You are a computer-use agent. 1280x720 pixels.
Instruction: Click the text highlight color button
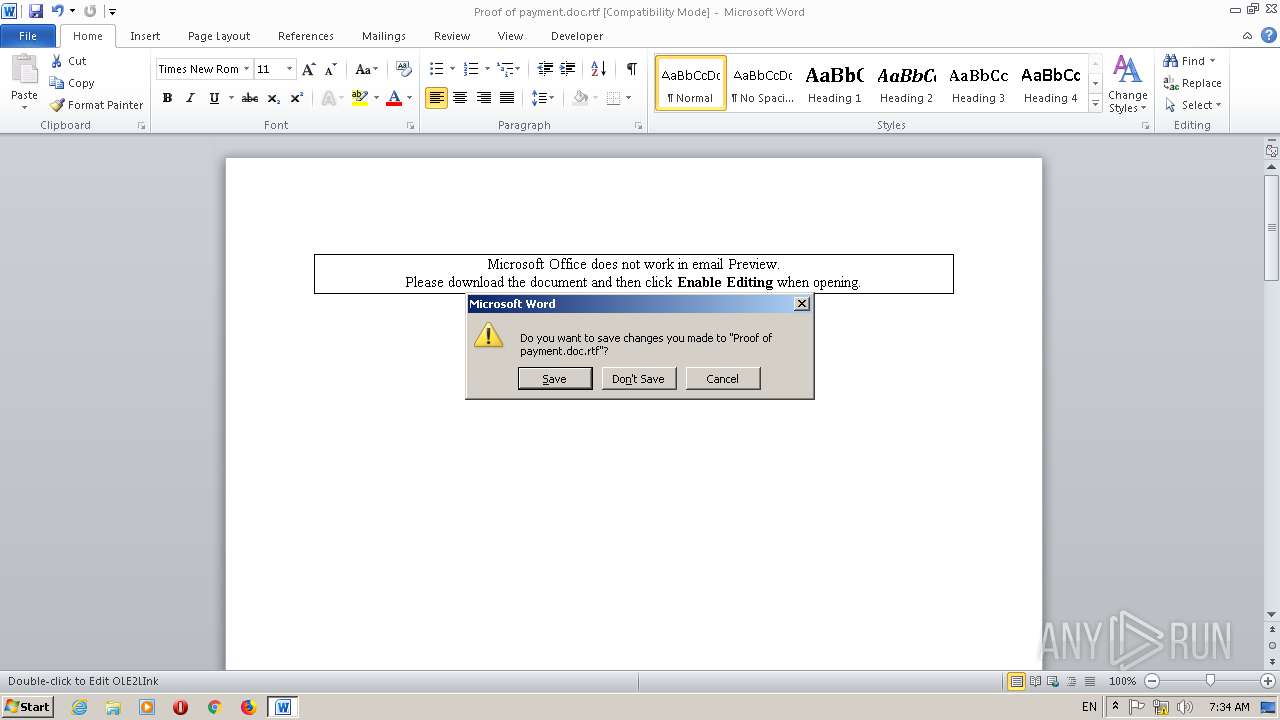(x=360, y=98)
